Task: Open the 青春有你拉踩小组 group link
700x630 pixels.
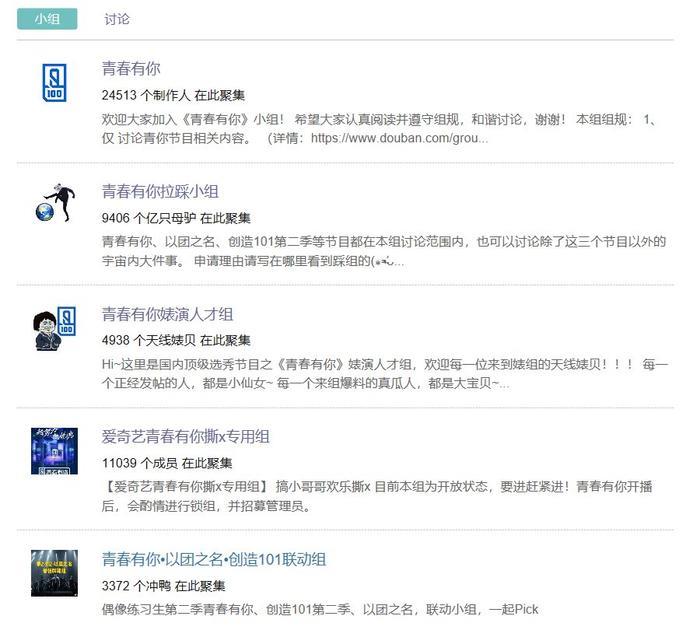Action: click(x=160, y=192)
